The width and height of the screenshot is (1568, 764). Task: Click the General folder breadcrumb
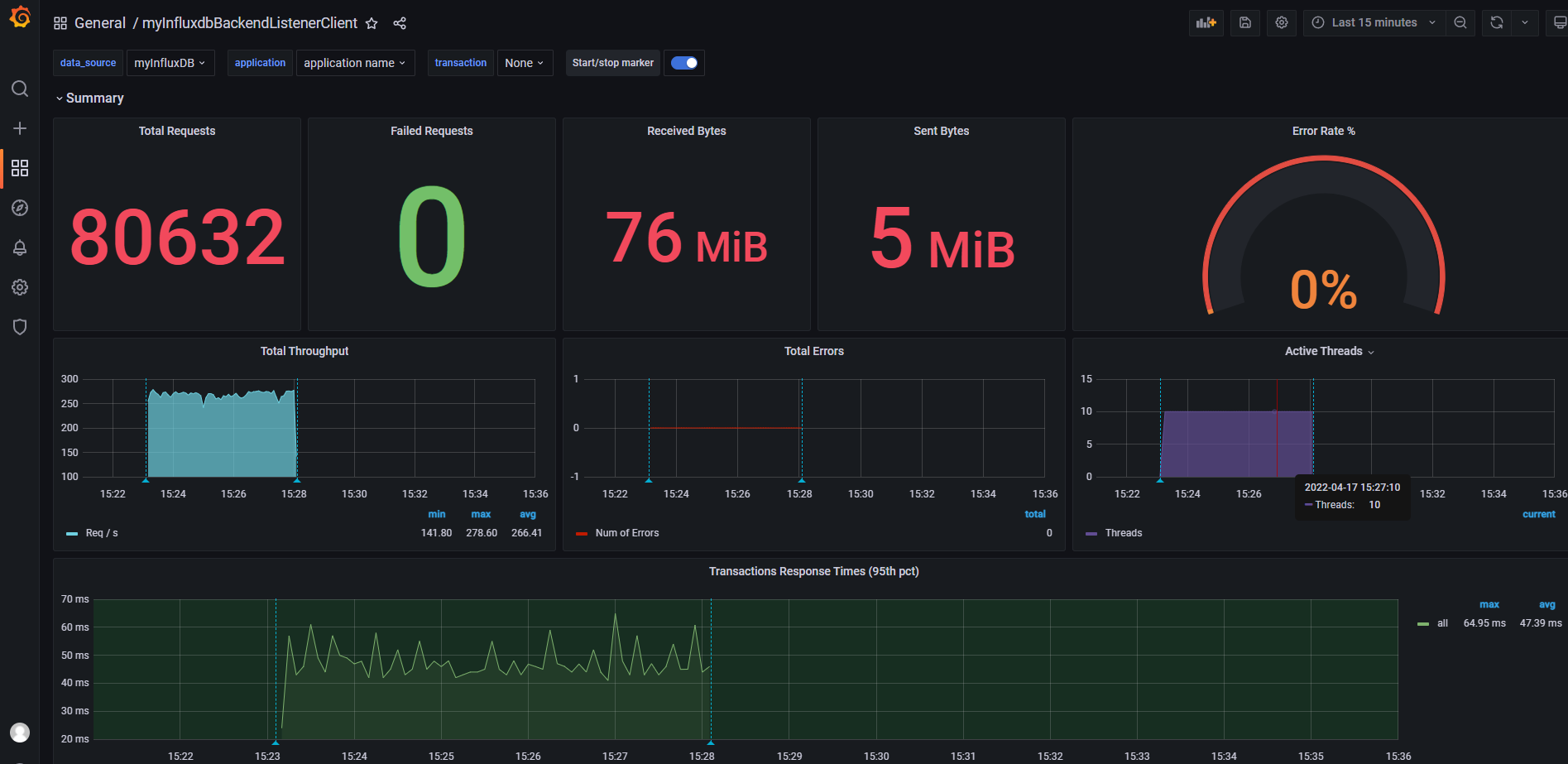(100, 23)
